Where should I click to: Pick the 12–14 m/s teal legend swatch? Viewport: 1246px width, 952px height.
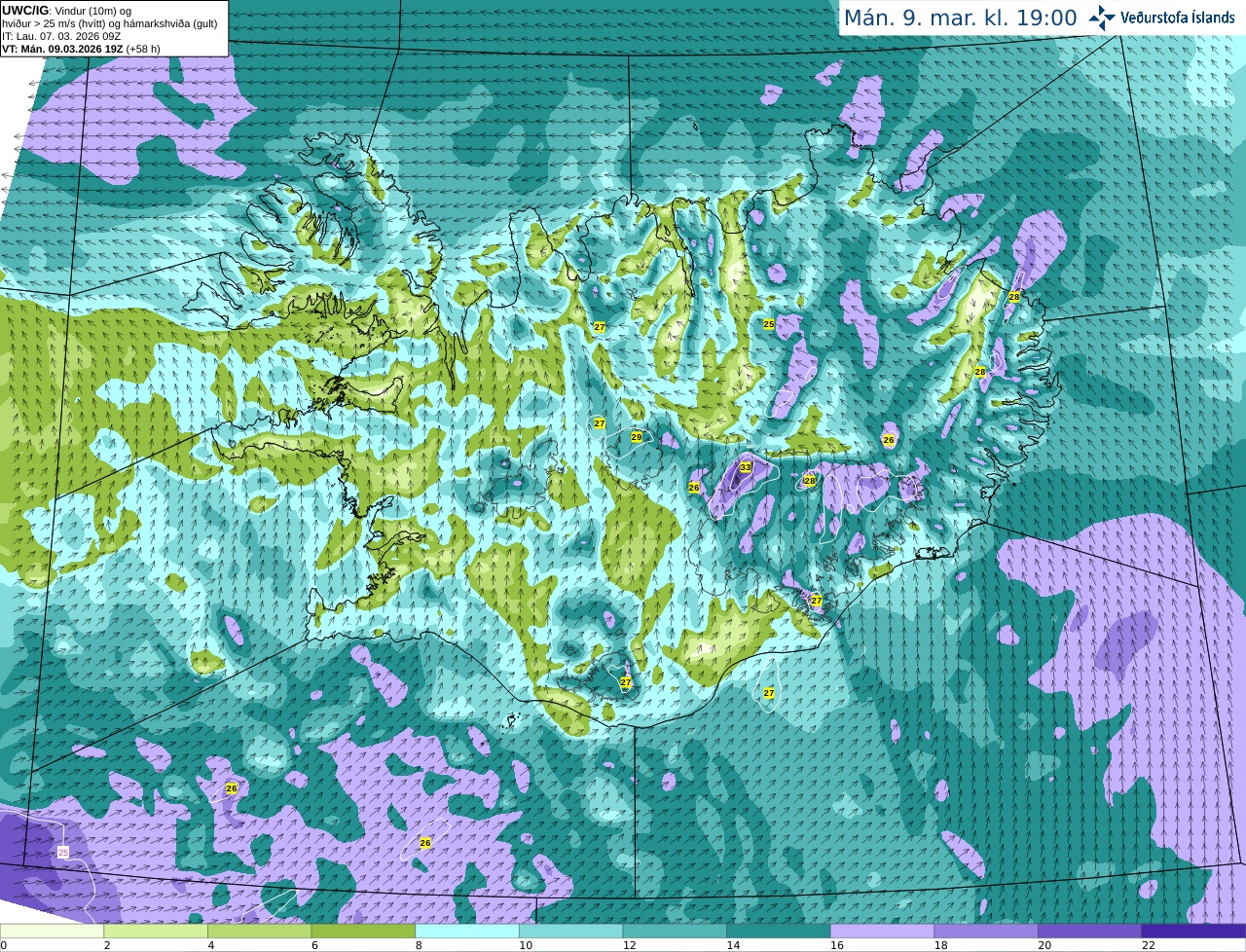tap(675, 931)
